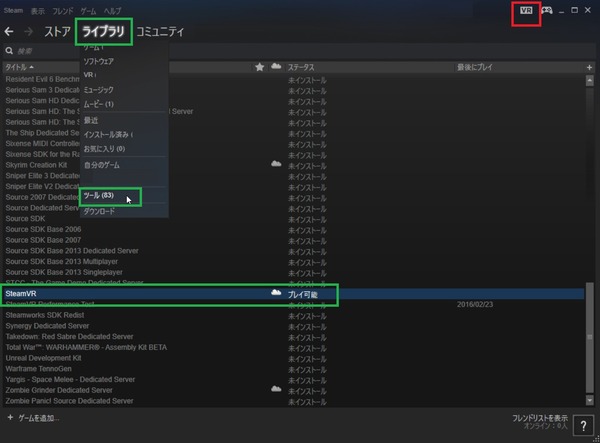Screen dimensions: 600x443
Task: Click the vertical scrollbar thumb
Action: (x=590, y=338)
